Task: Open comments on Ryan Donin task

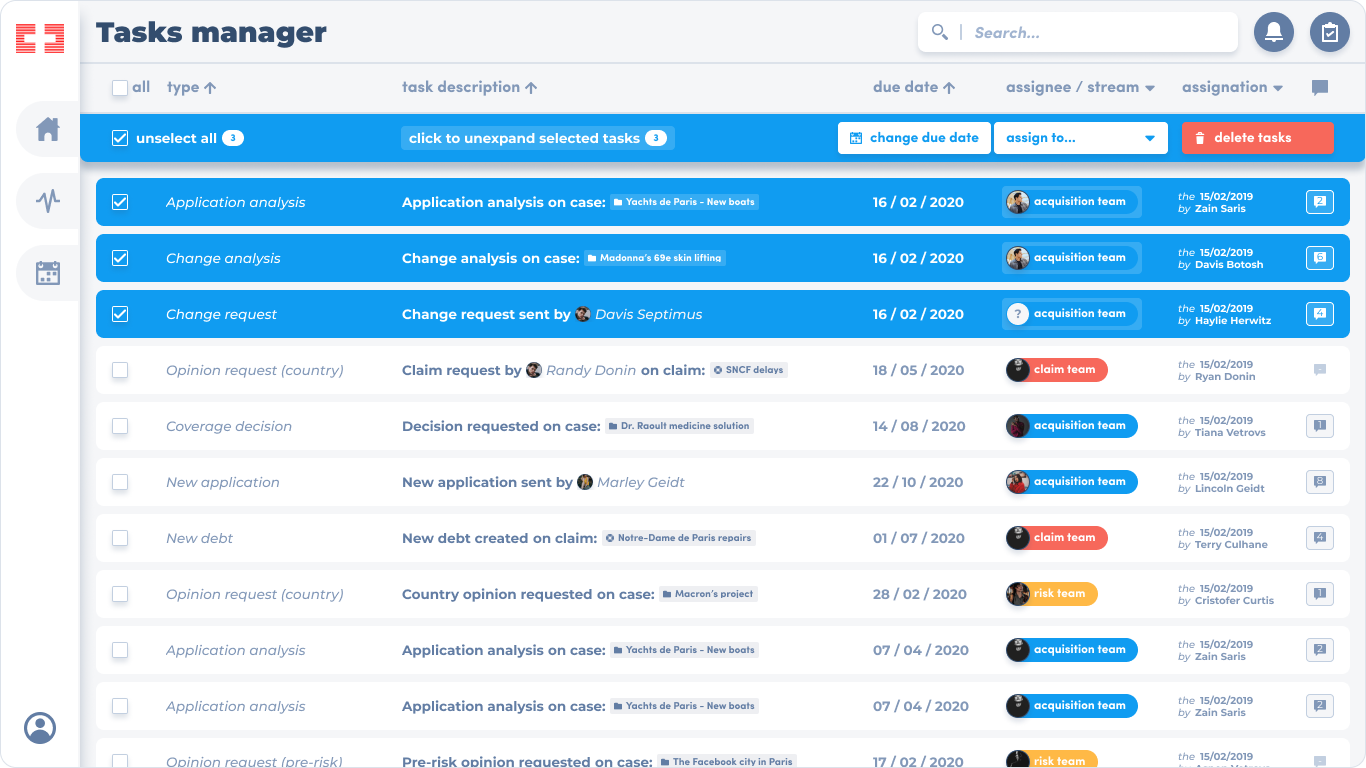Action: (1320, 370)
